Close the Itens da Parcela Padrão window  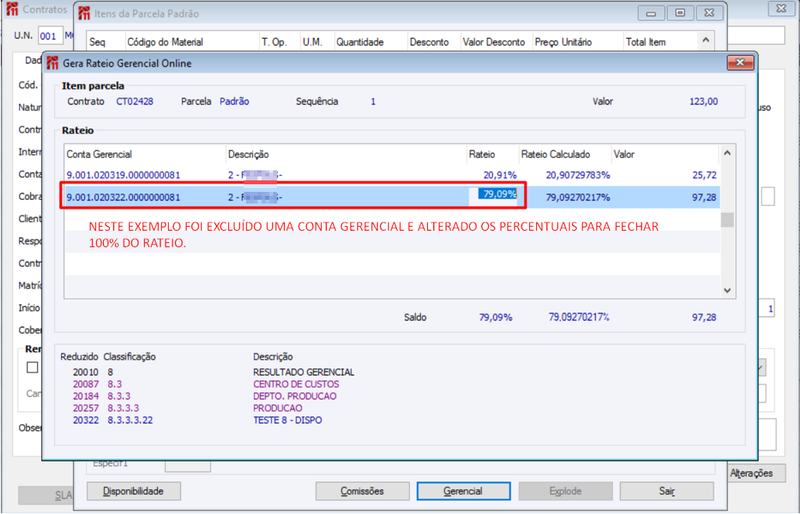click(x=709, y=13)
